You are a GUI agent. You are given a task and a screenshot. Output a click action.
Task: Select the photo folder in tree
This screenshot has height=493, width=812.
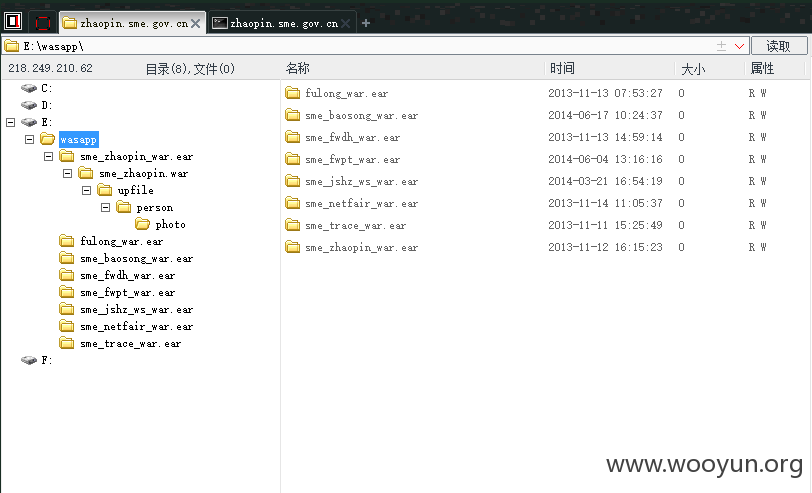(170, 224)
